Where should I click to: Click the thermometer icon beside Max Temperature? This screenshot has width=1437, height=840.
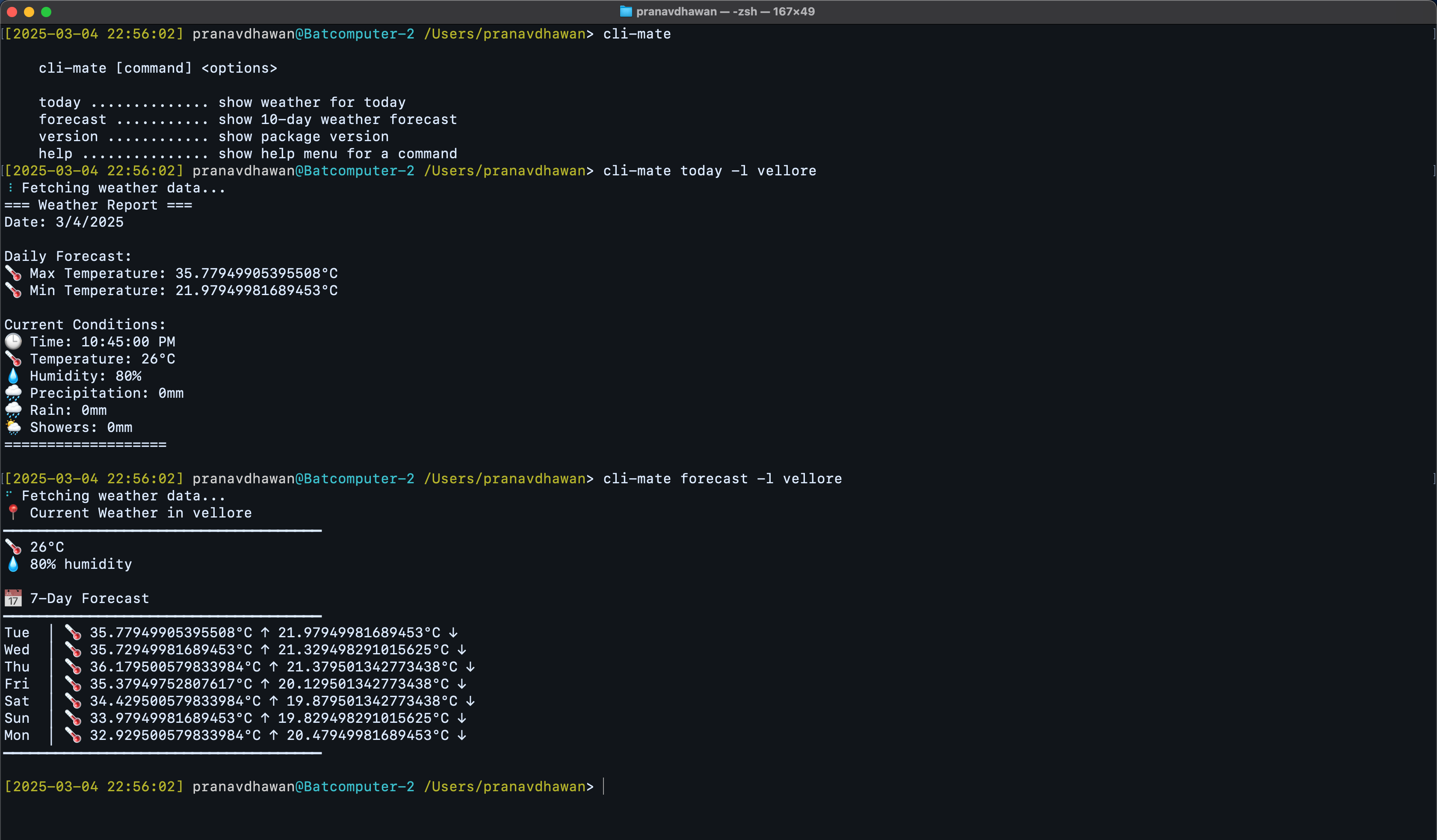tap(13, 273)
